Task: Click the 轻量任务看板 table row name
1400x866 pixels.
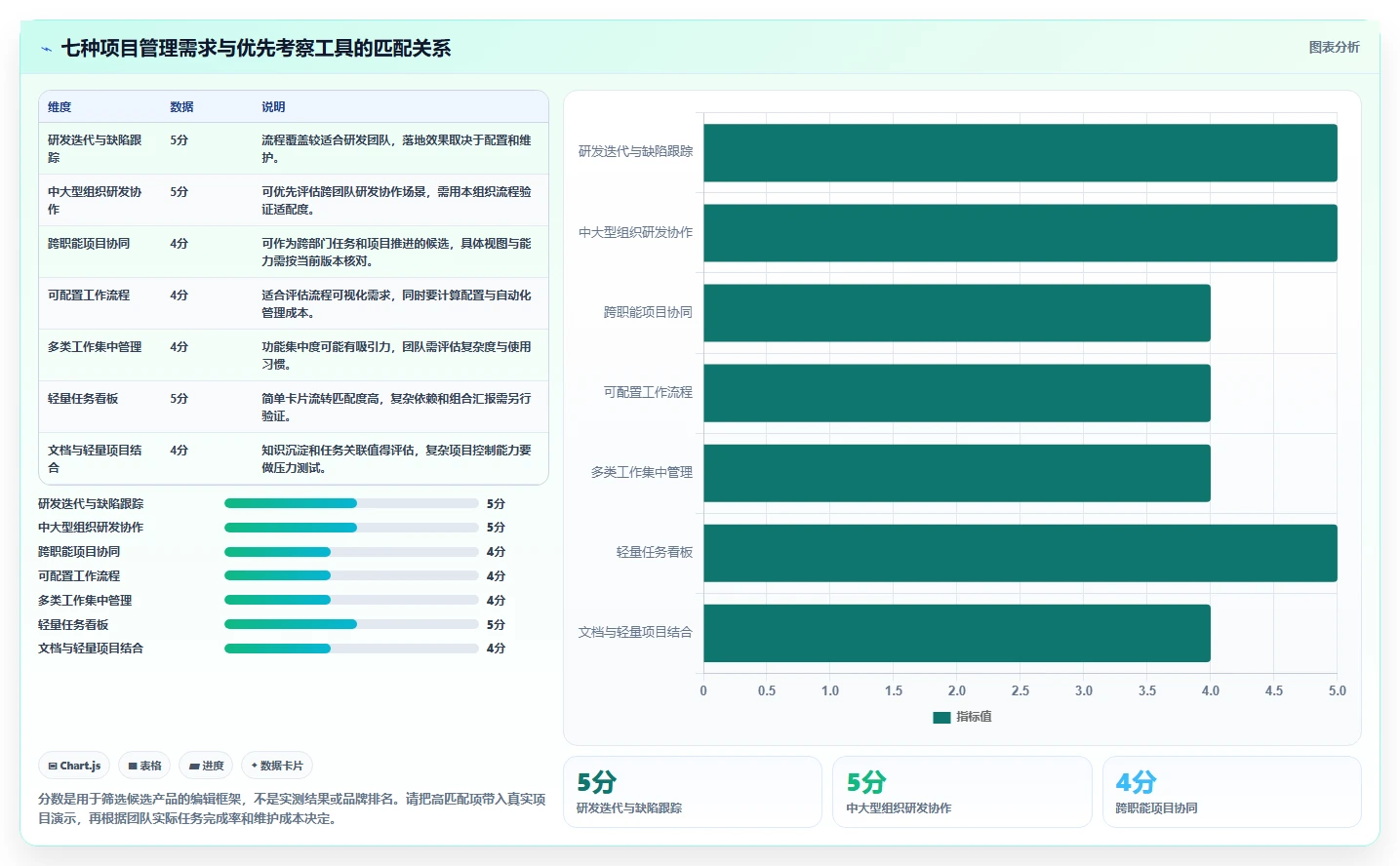Action: pyautogui.click(x=83, y=399)
